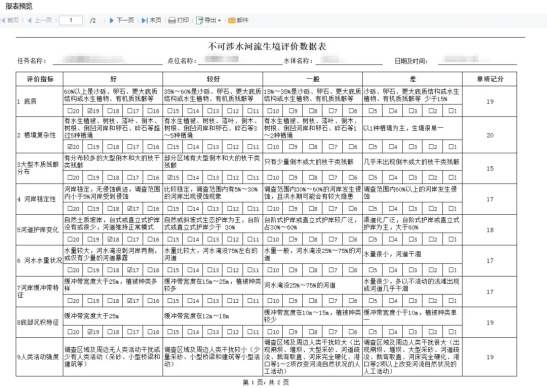Click the page number input field

[x=71, y=20]
